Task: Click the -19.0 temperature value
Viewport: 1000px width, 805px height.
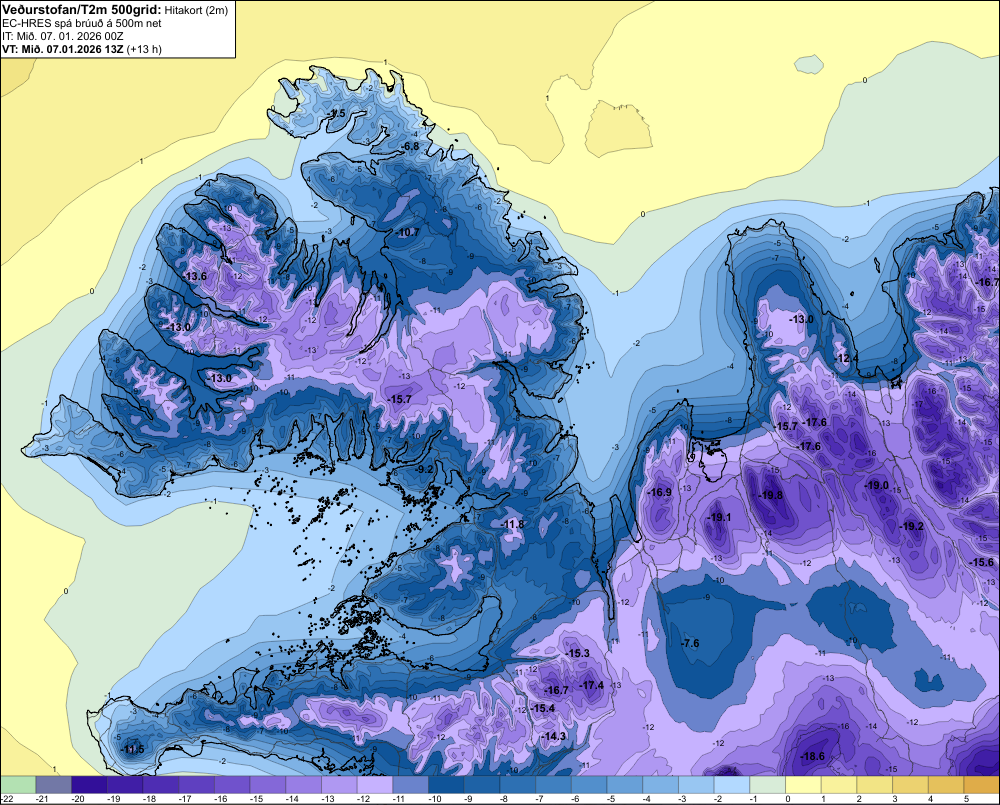Action: click(x=876, y=485)
